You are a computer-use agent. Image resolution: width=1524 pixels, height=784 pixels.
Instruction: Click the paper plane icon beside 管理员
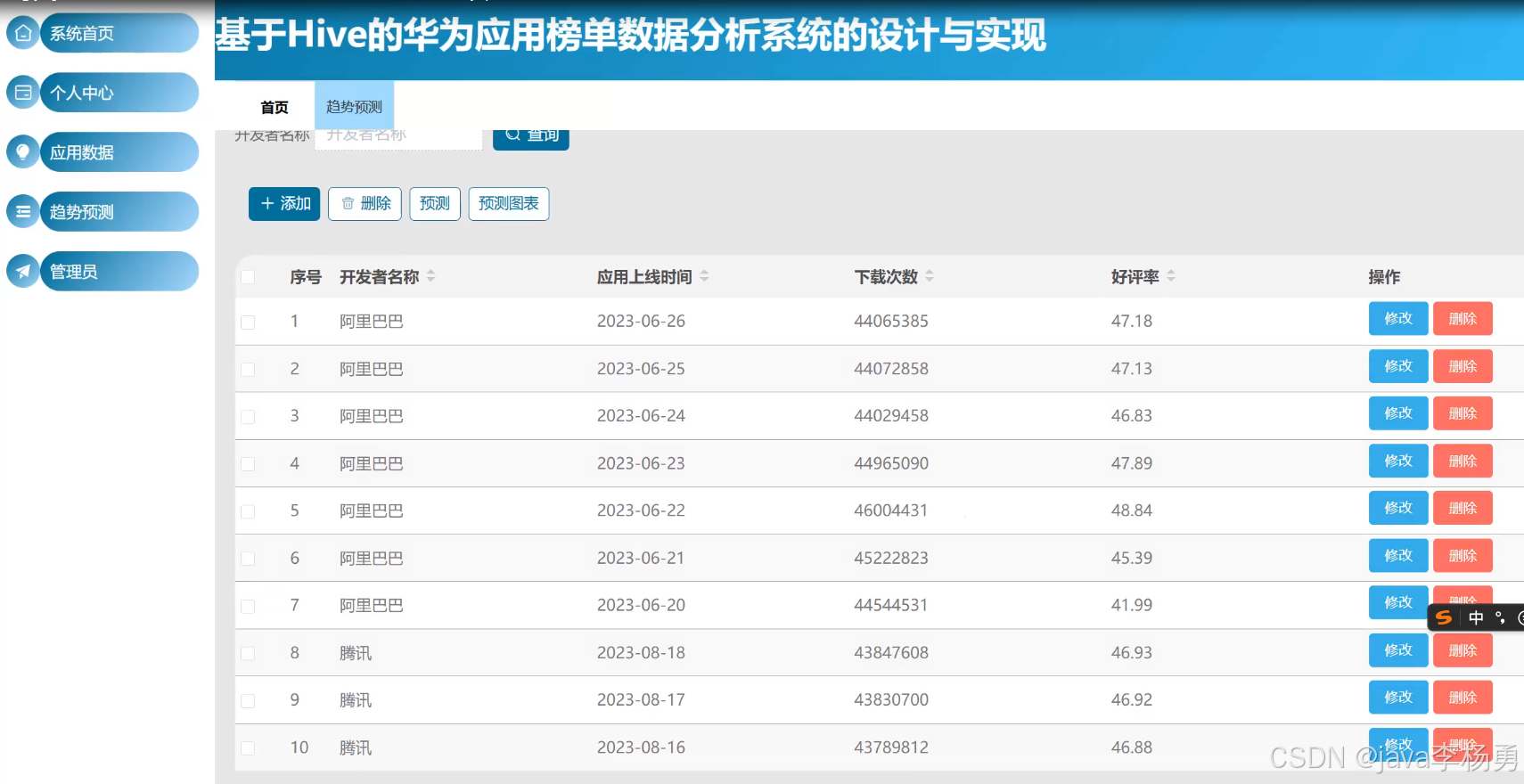click(x=23, y=271)
